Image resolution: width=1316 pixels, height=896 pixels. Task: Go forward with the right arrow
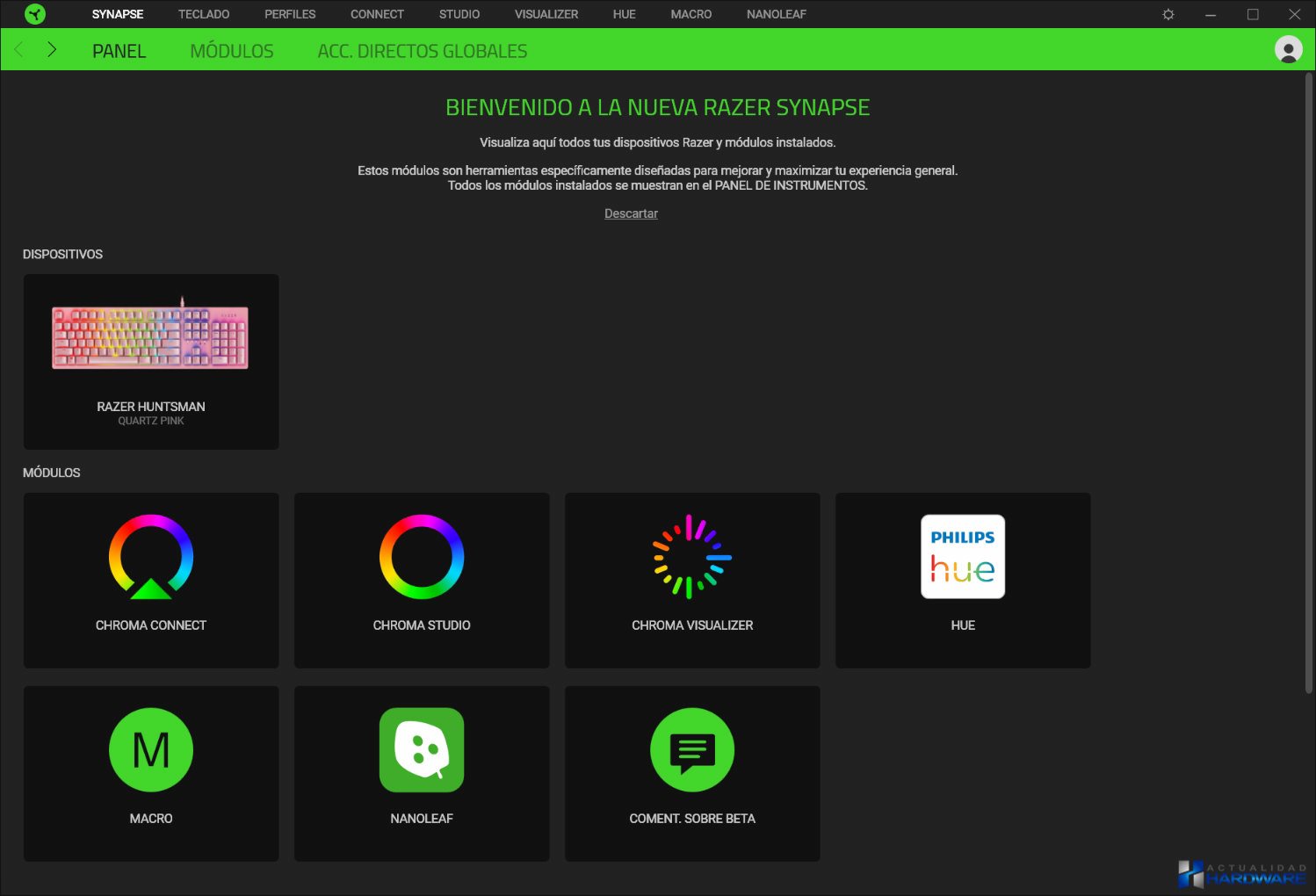tap(52, 50)
